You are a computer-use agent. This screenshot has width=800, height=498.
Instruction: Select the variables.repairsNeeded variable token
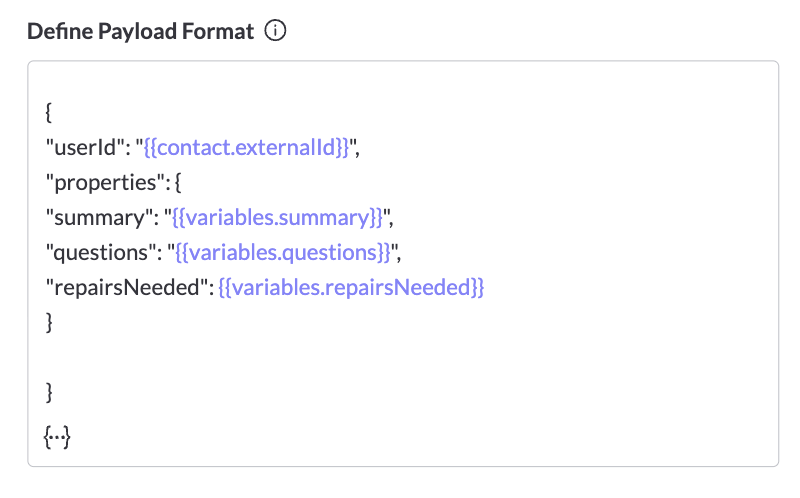[351, 287]
